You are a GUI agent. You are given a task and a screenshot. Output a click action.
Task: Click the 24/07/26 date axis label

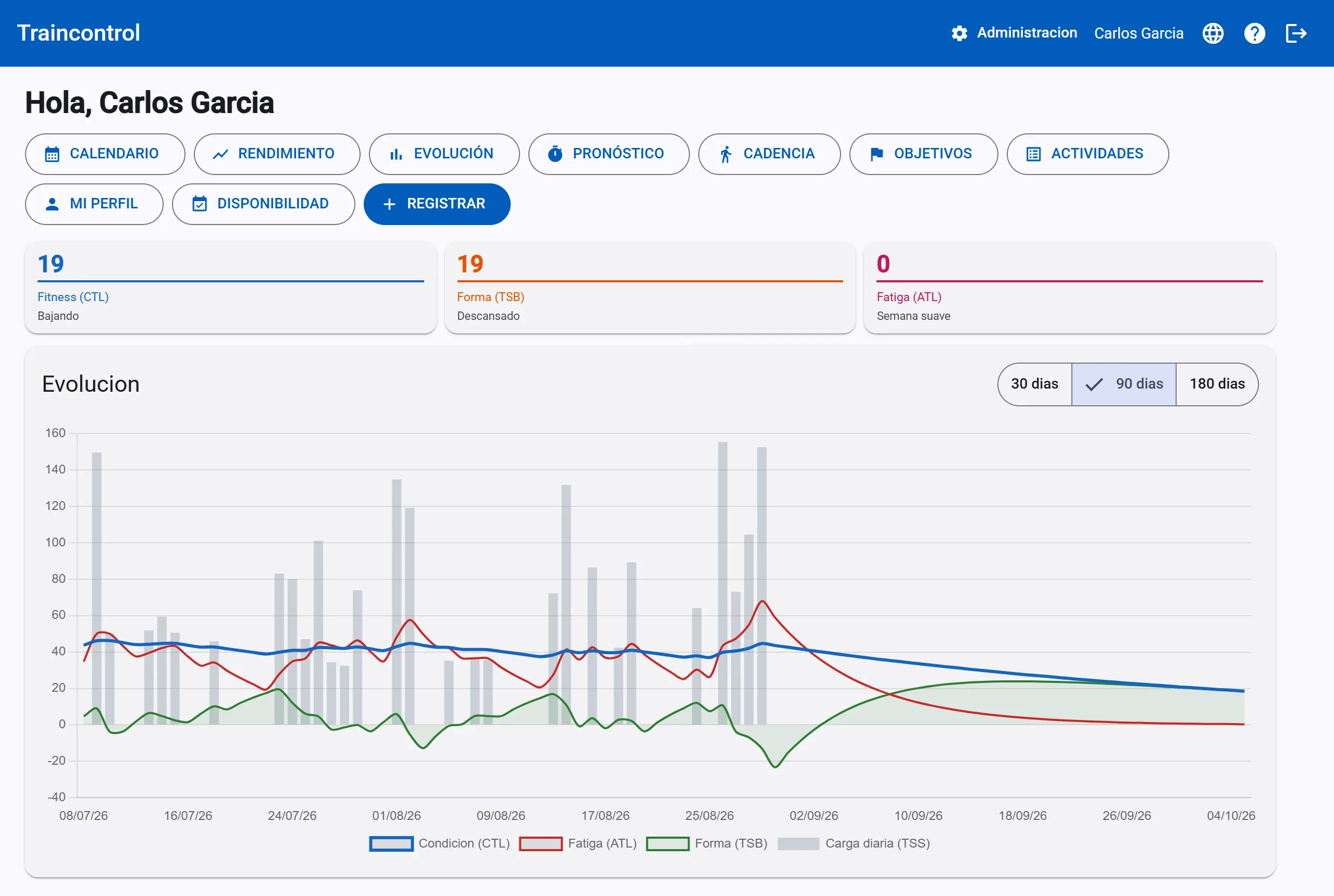(x=292, y=815)
